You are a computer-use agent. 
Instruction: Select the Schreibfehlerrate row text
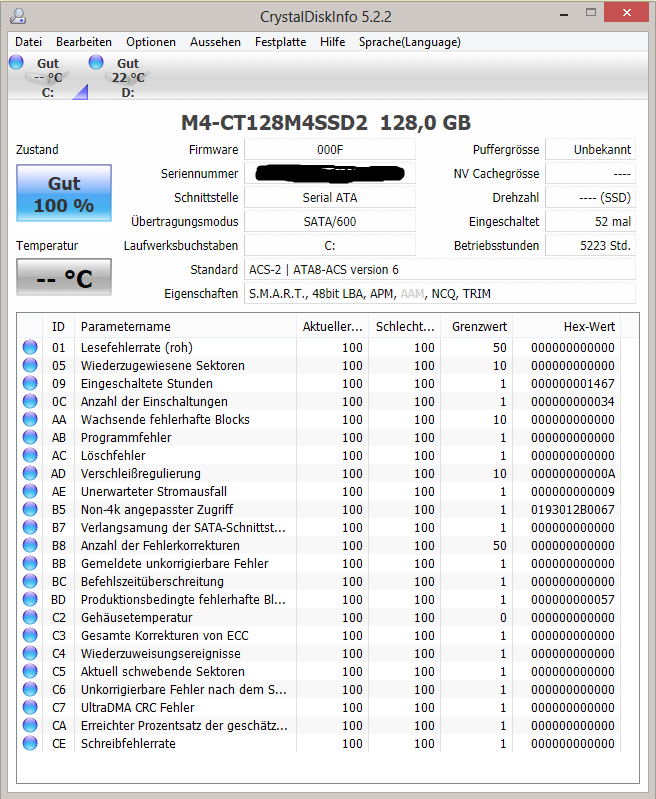[x=128, y=743]
